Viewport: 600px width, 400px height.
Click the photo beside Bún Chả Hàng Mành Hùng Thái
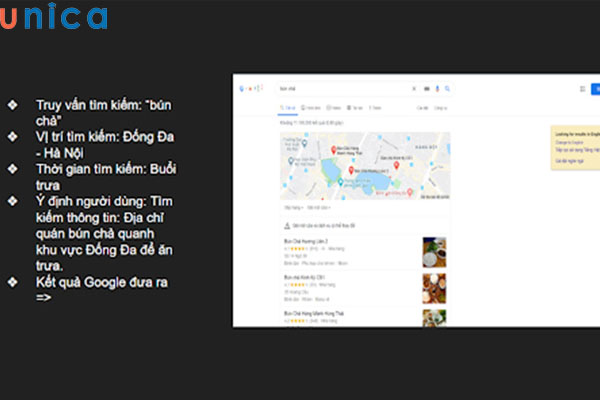tap(434, 318)
